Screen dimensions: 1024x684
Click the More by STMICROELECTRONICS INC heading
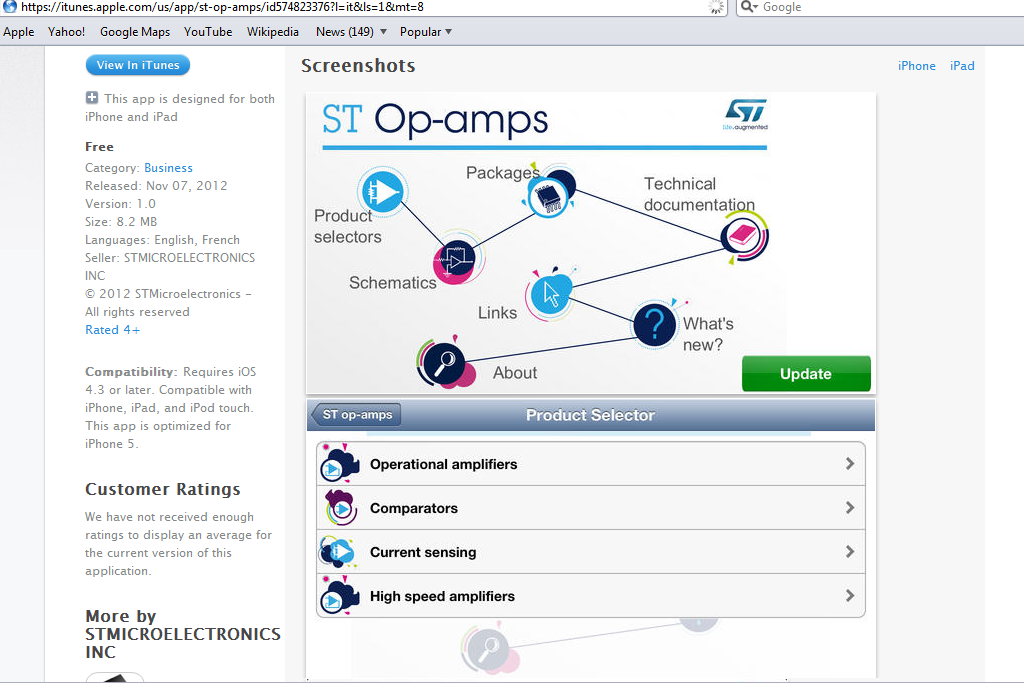click(183, 634)
